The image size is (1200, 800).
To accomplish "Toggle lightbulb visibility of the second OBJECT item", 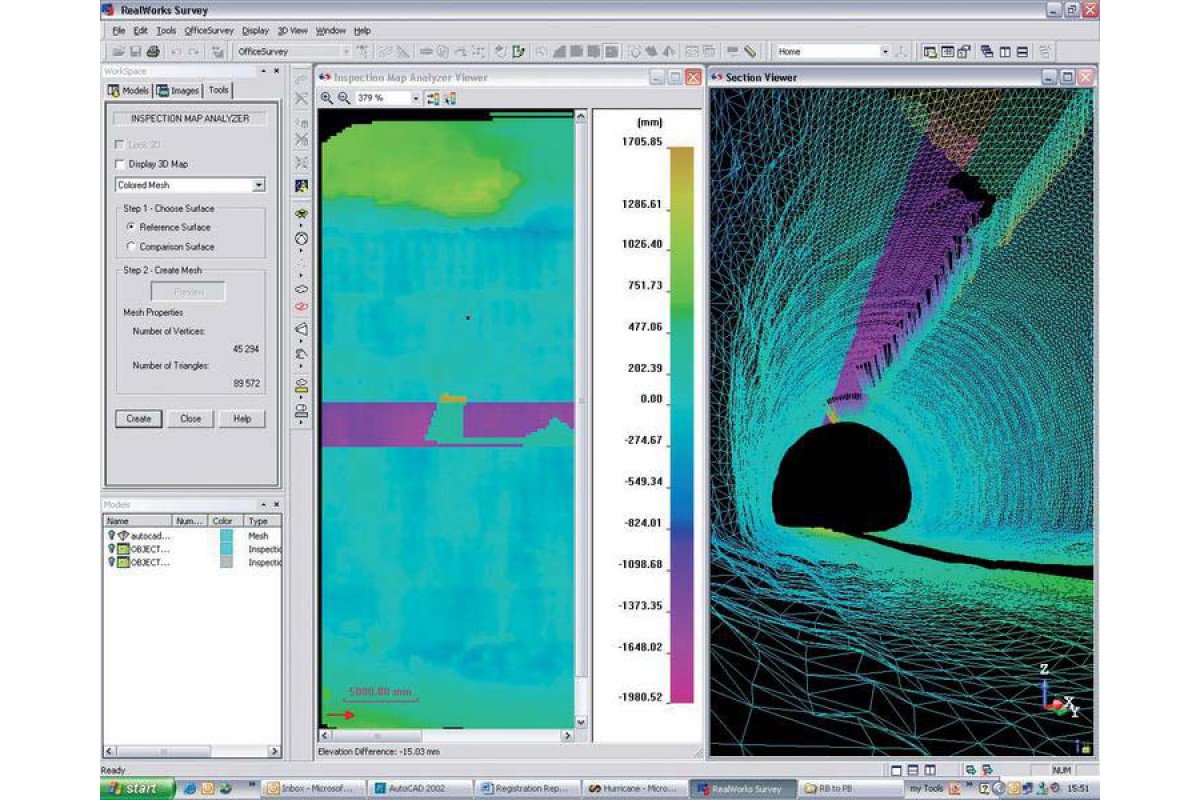I will [x=111, y=562].
